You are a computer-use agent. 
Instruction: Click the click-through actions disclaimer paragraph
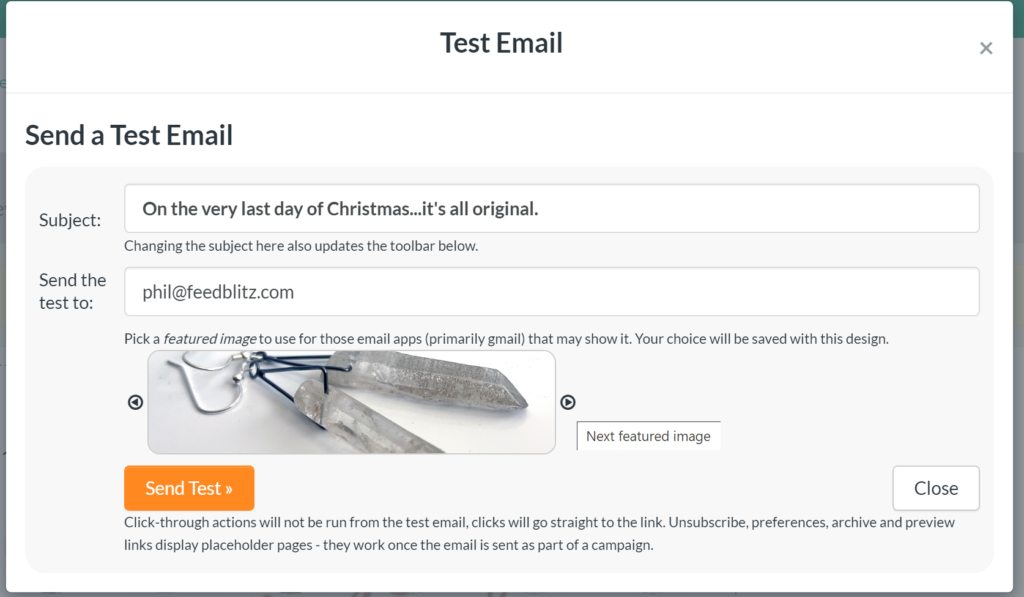[539, 534]
